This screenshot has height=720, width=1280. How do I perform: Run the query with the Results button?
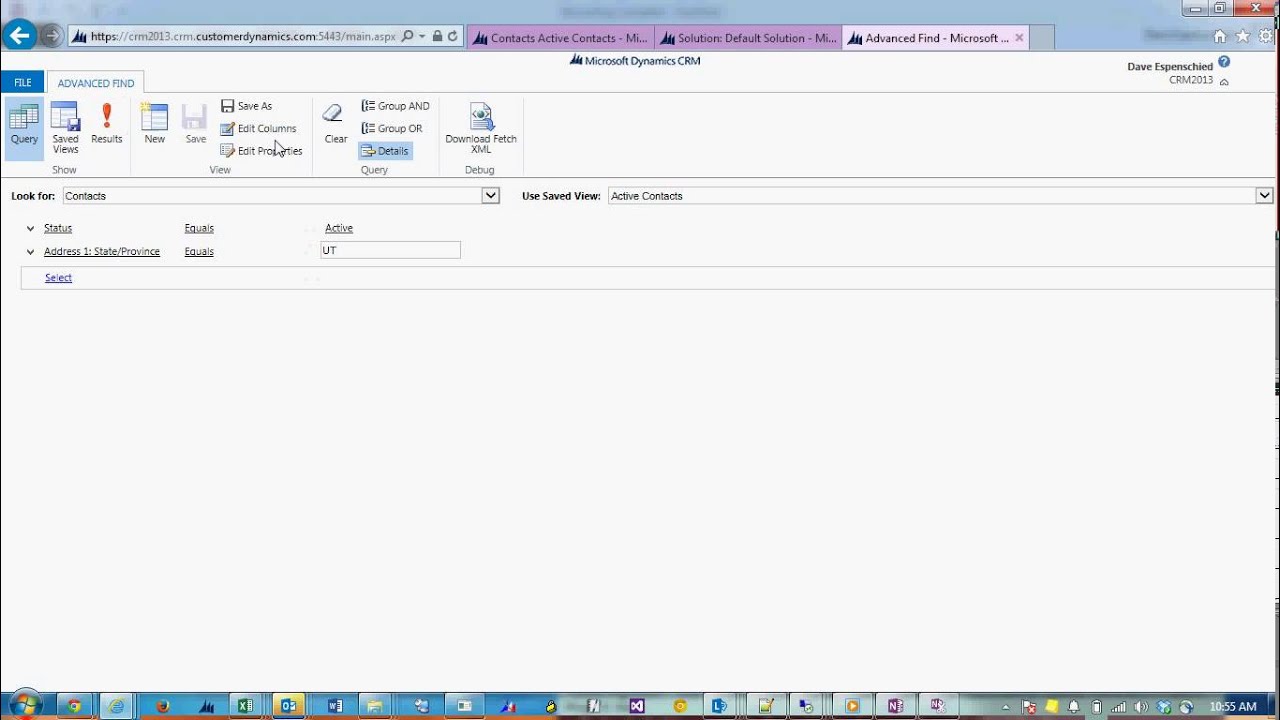(x=107, y=124)
